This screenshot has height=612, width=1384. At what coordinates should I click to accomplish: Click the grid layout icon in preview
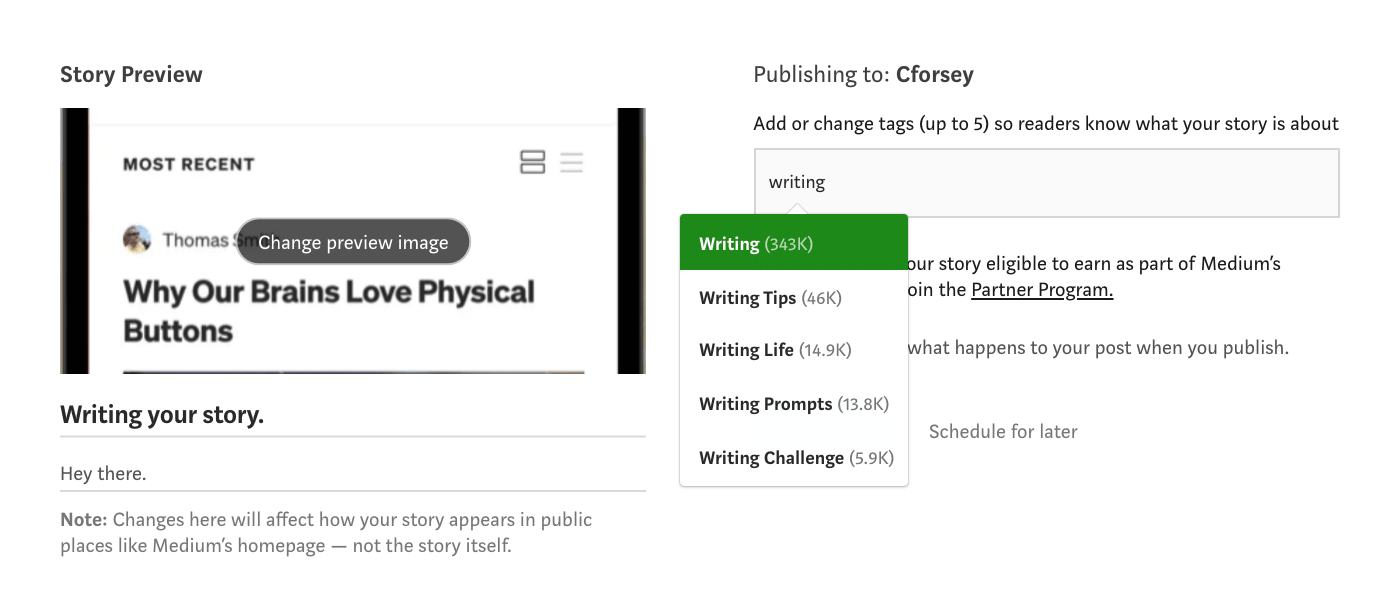pyautogui.click(x=533, y=162)
